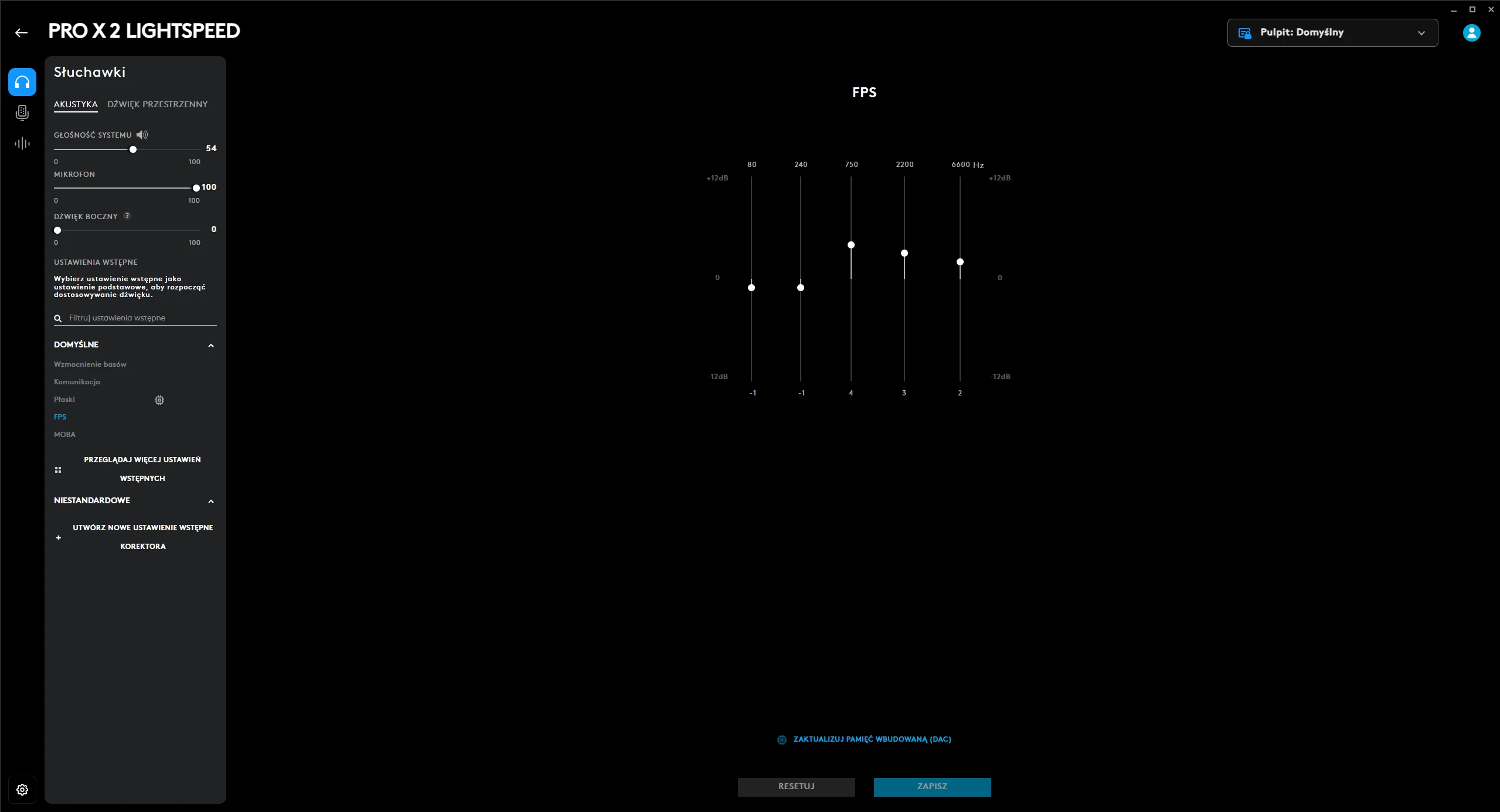Screen dimensions: 1500x812
Task: Click the onboard memory chip icon beside Płaski
Action: pos(159,400)
